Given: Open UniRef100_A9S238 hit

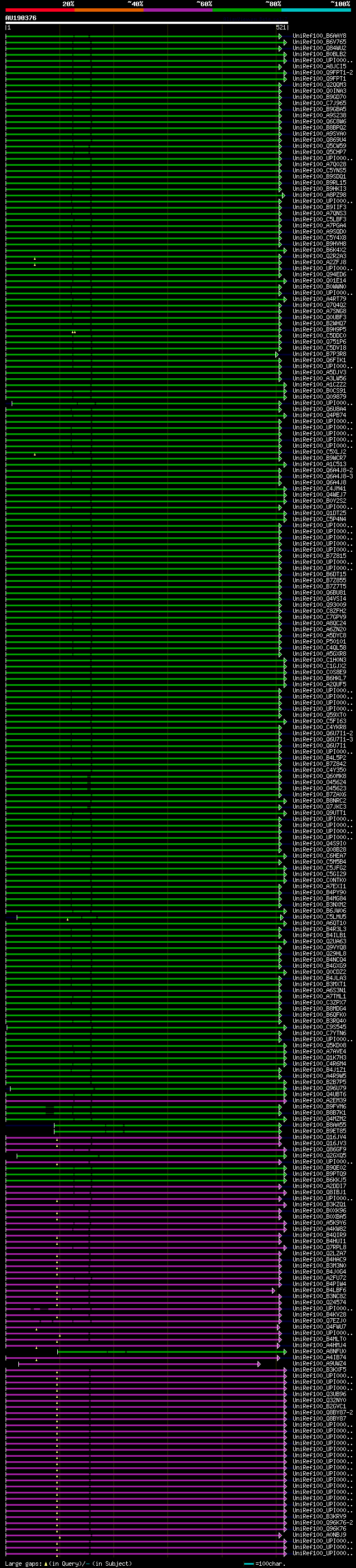Looking at the screenshot, I should [319, 115].
